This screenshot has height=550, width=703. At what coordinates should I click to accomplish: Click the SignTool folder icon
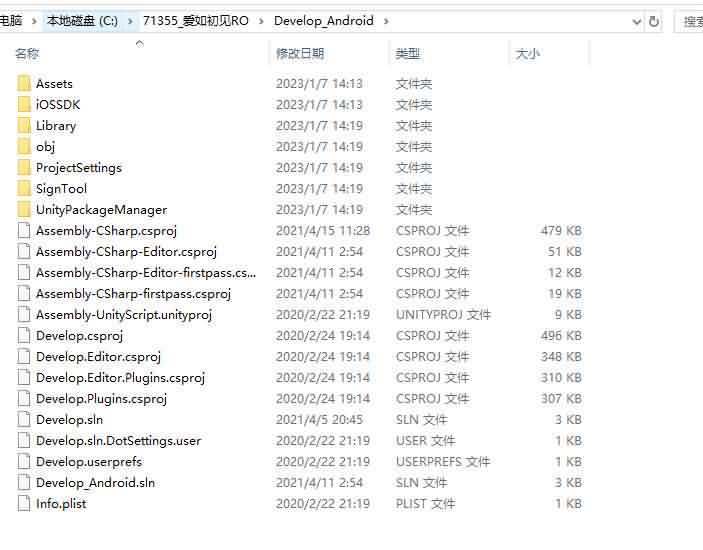tap(24, 189)
